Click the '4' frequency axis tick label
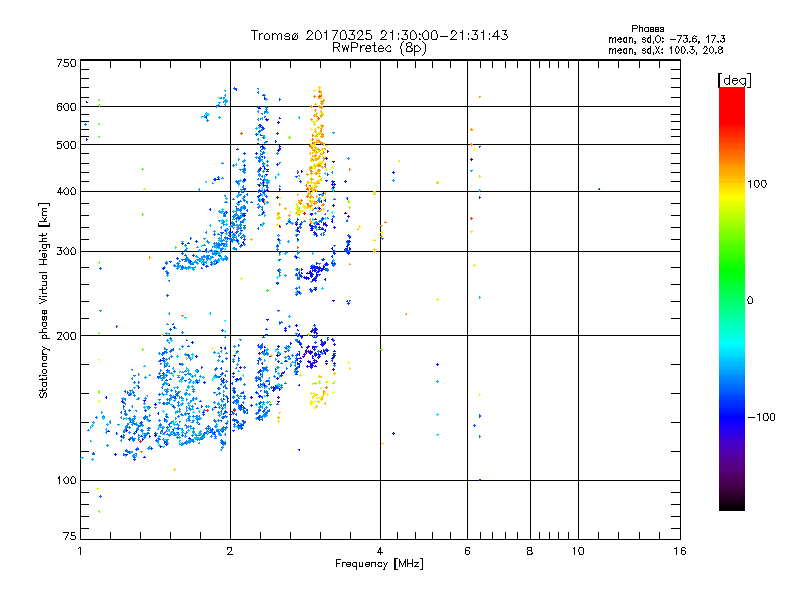Screen dimensions: 800x600 tap(380, 551)
